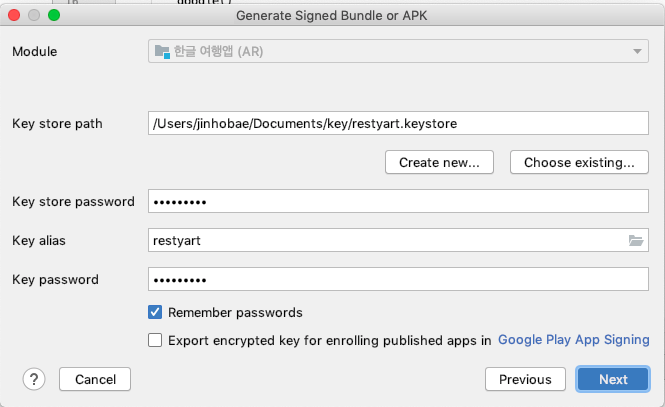The image size is (665, 407).
Task: Open the Google Play App Signing link
Action: point(573,340)
